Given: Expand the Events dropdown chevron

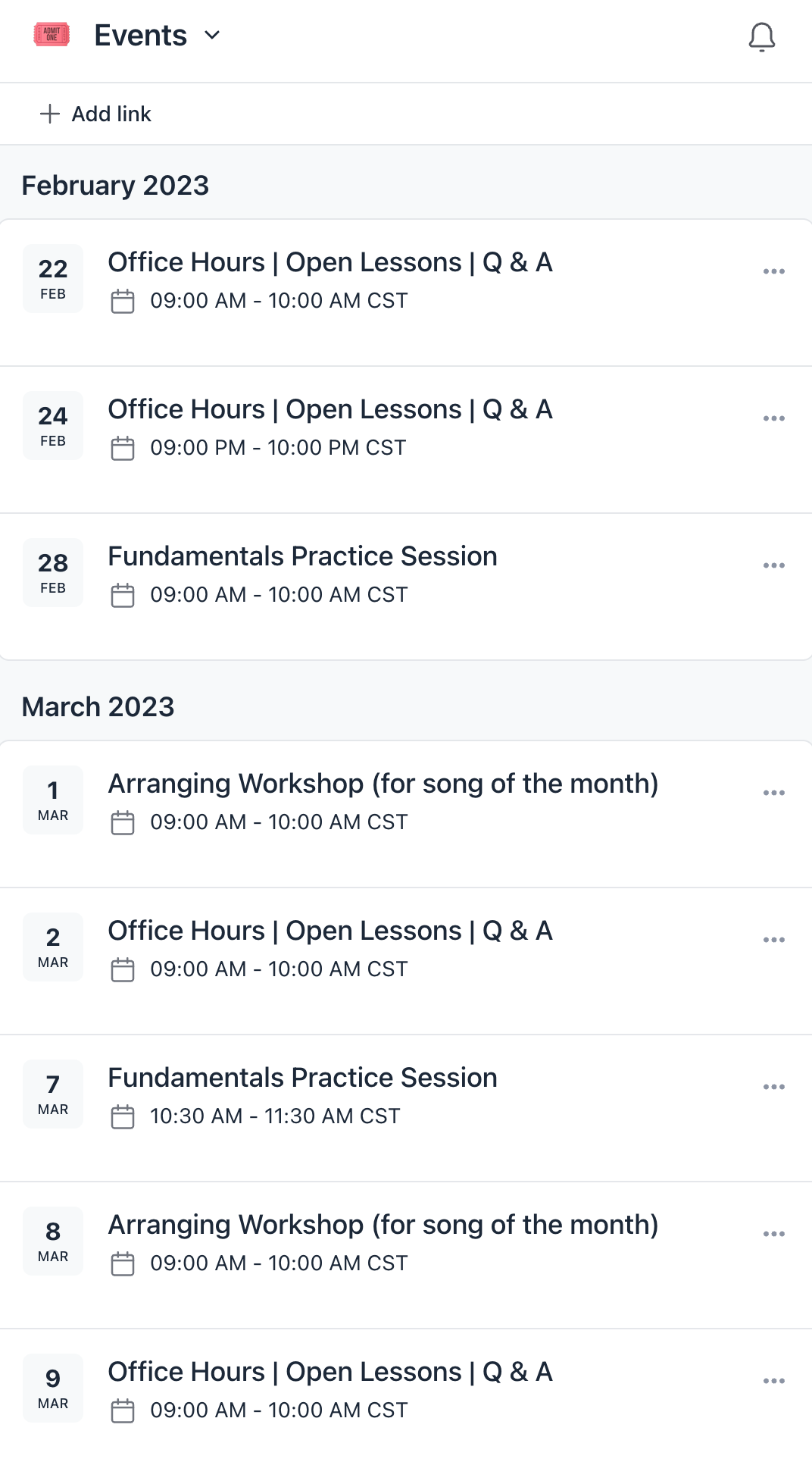Looking at the screenshot, I should [x=212, y=35].
